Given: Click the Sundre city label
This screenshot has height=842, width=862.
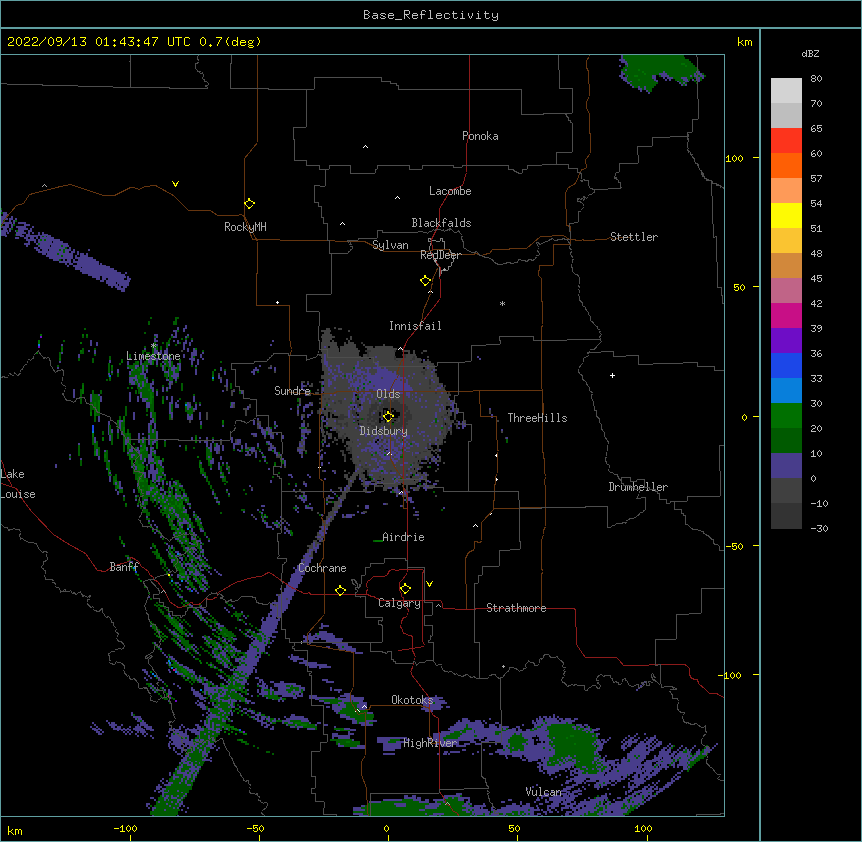Looking at the screenshot, I should (x=292, y=391).
